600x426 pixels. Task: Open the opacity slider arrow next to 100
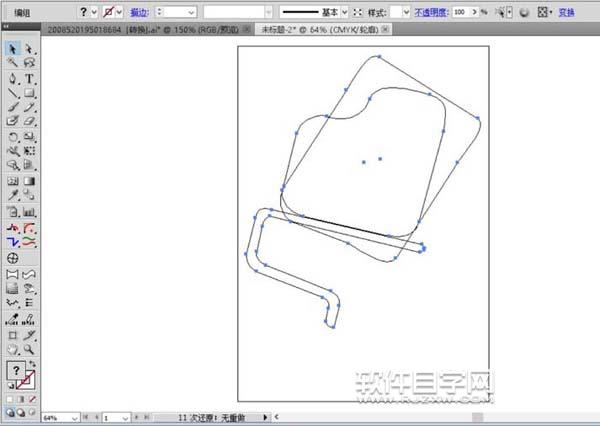pos(474,12)
